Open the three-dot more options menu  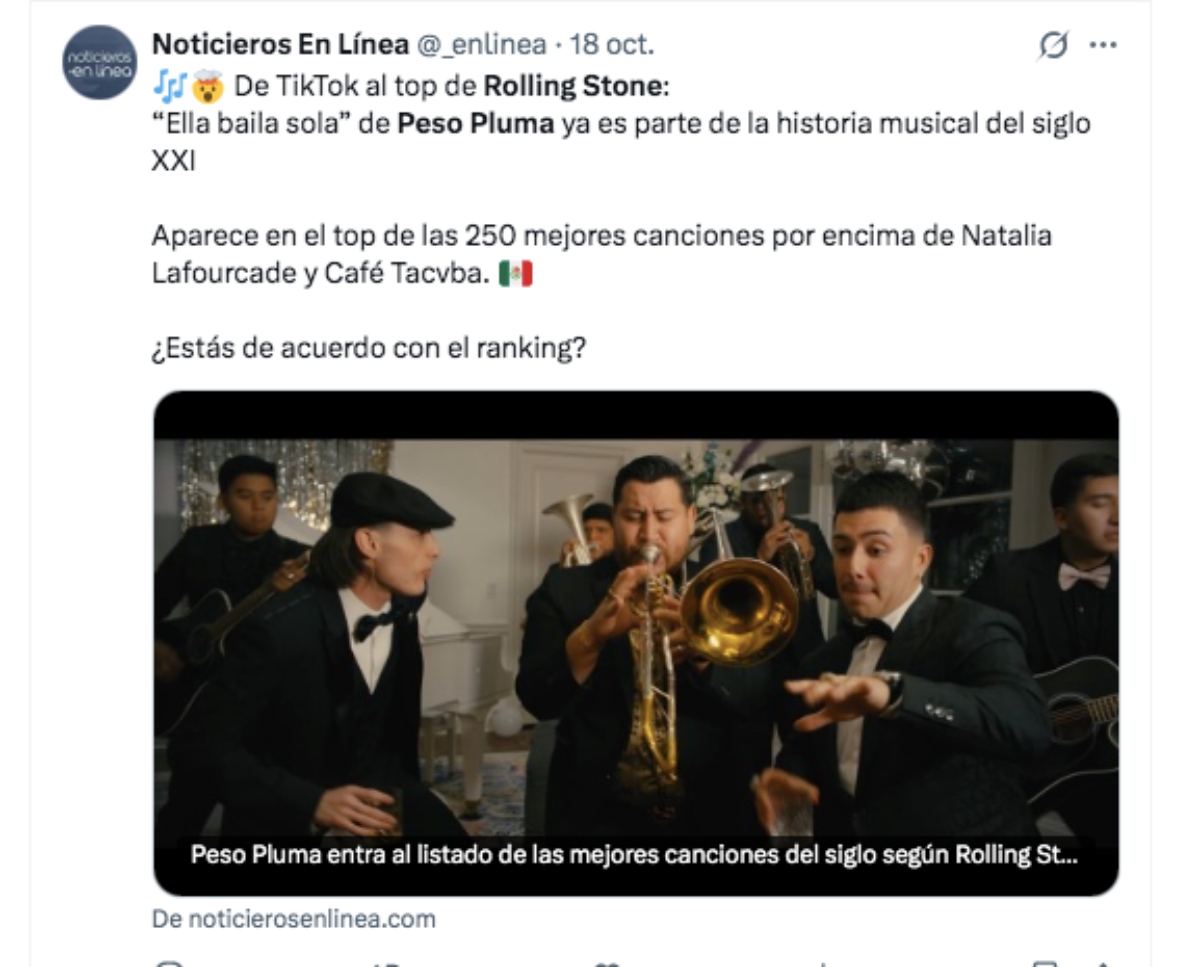tap(1102, 45)
